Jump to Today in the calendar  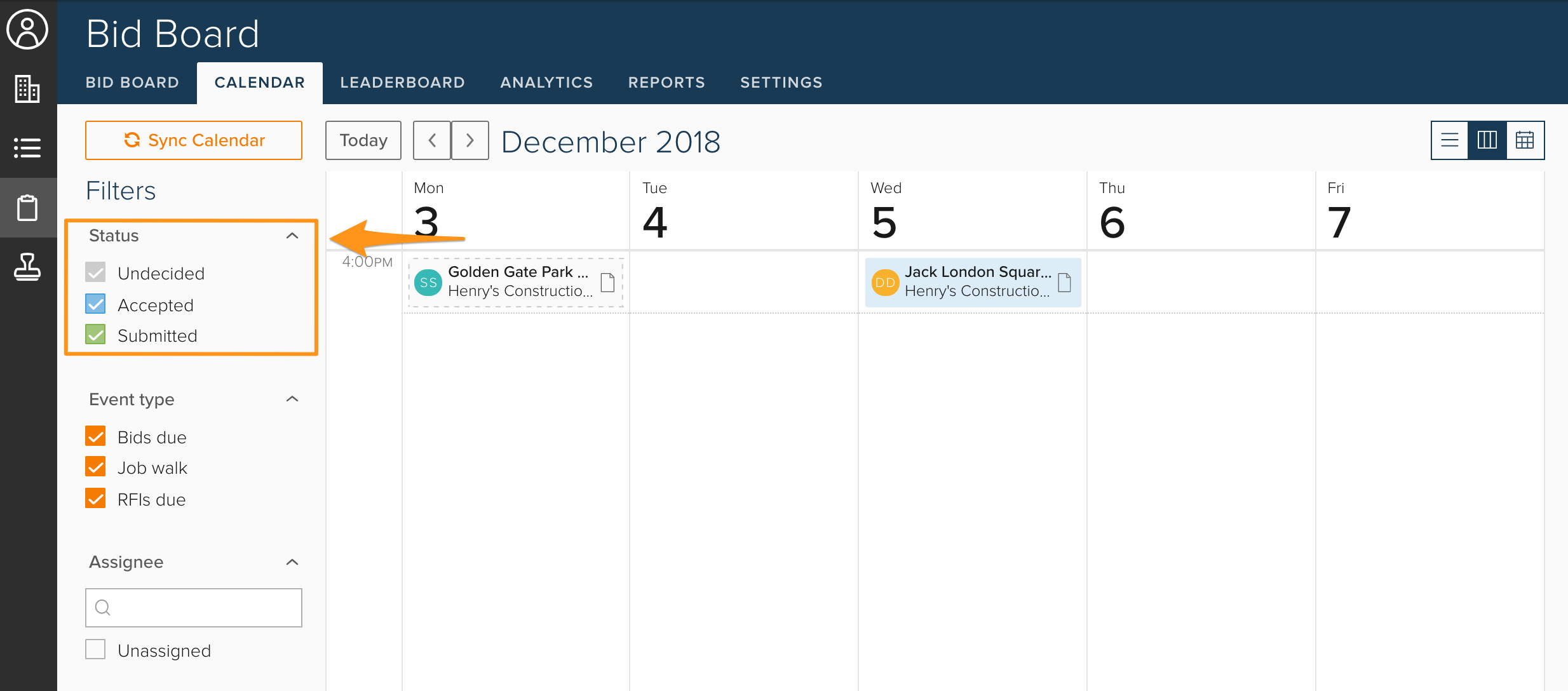point(363,140)
